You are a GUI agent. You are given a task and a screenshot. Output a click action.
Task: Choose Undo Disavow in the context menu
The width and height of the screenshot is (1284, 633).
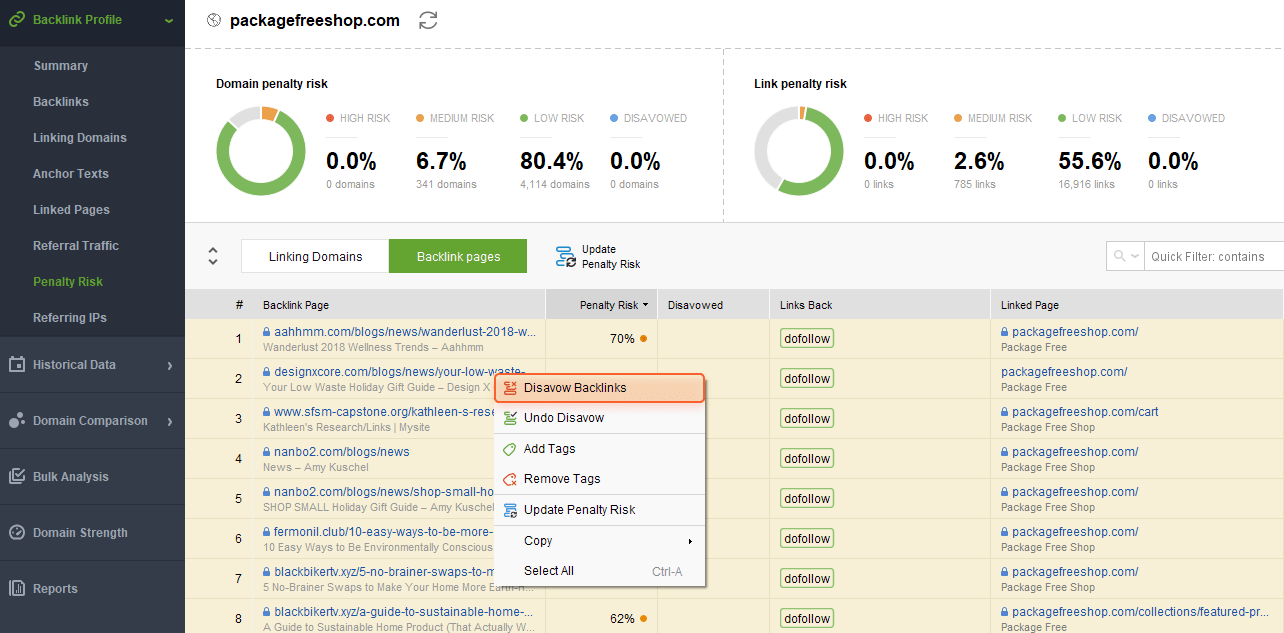pyautogui.click(x=600, y=418)
